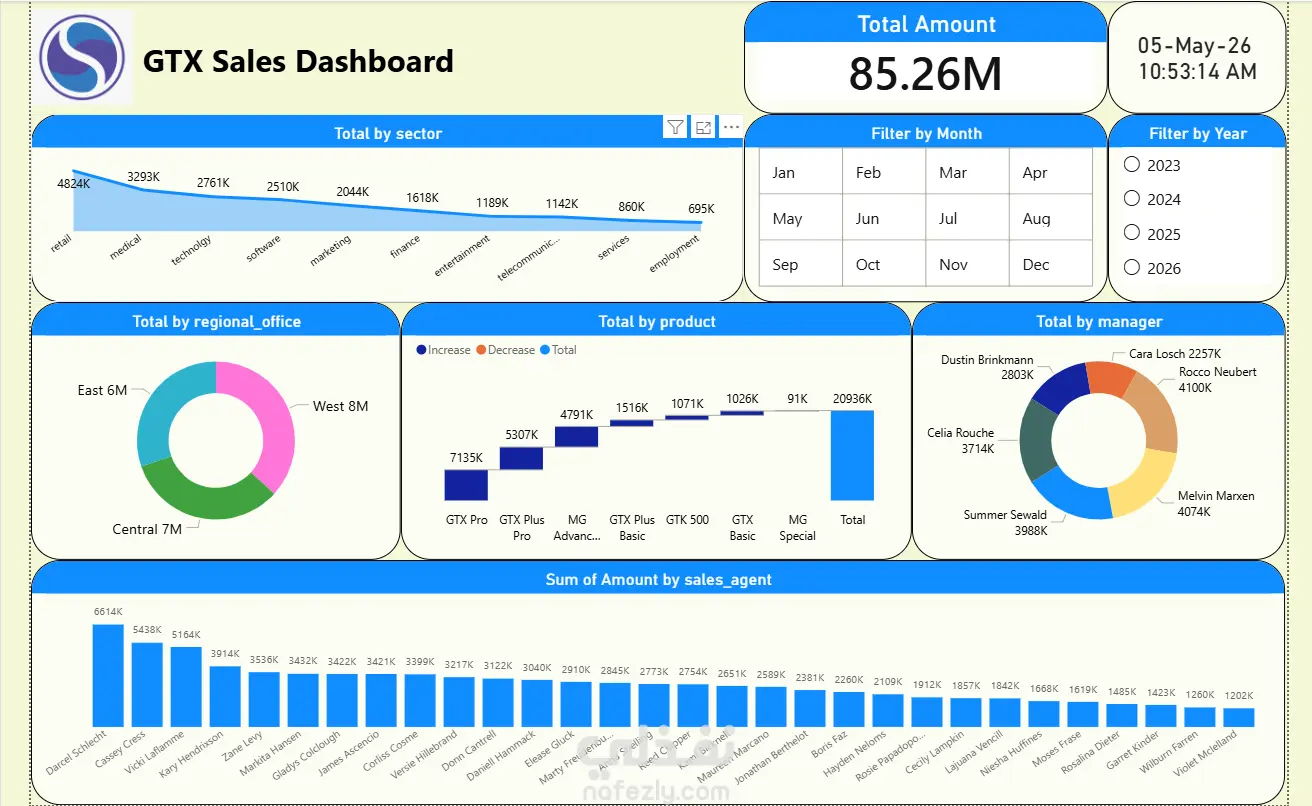The image size is (1312, 806).
Task: Click the 'Total by product' title
Action: pos(657,322)
